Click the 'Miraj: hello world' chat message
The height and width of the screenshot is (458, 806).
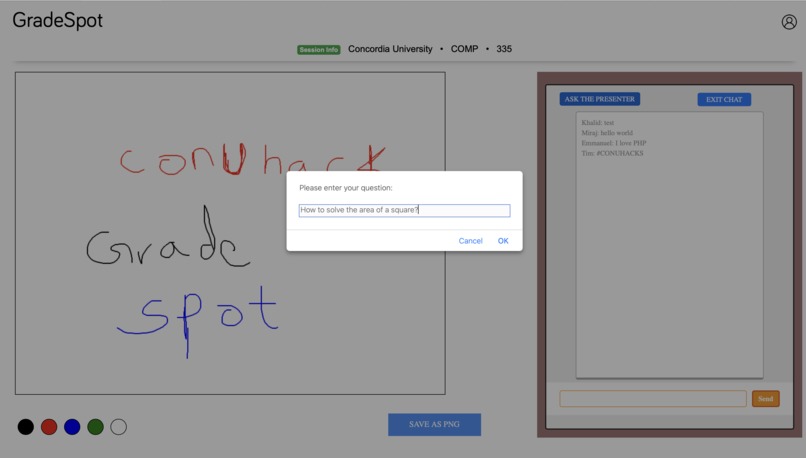pos(607,133)
